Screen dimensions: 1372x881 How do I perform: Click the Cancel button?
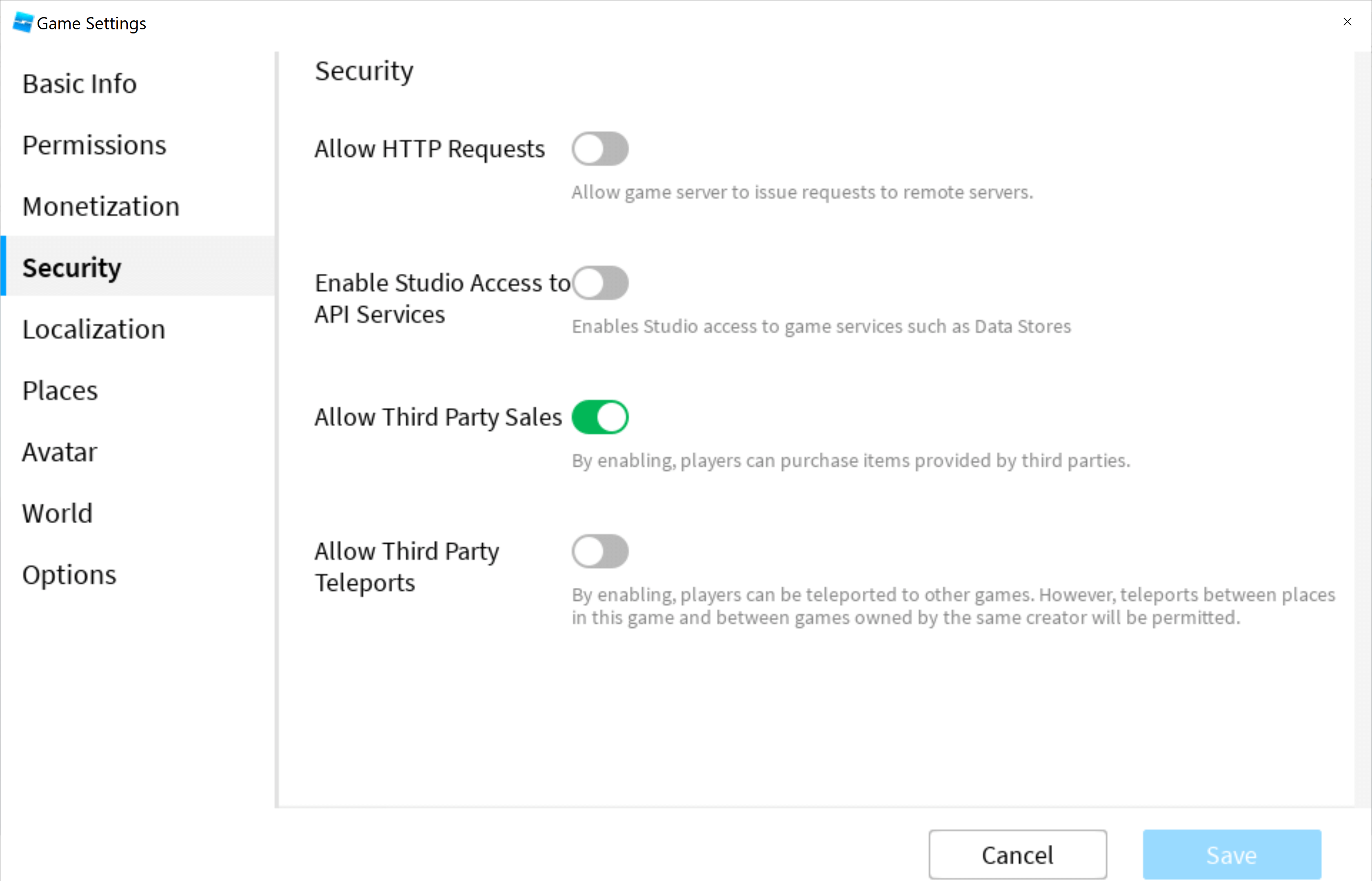click(1017, 854)
